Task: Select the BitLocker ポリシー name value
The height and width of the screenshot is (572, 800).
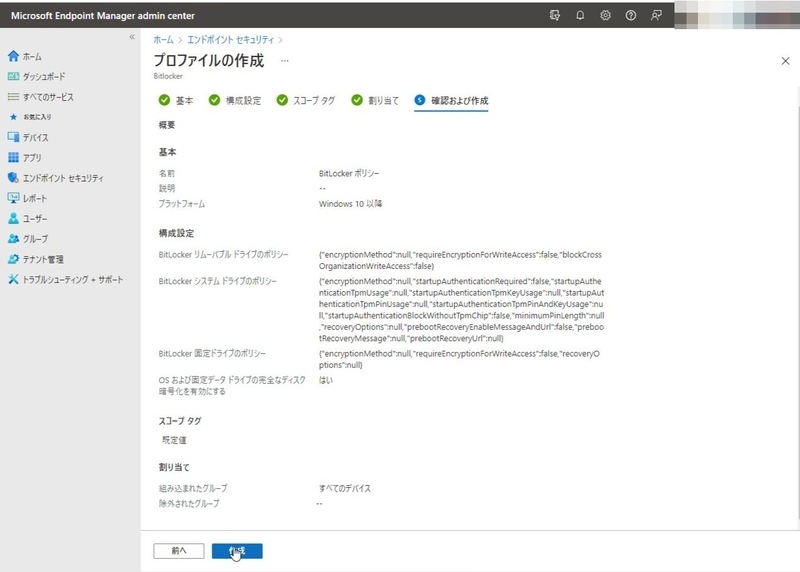Action: [349, 173]
